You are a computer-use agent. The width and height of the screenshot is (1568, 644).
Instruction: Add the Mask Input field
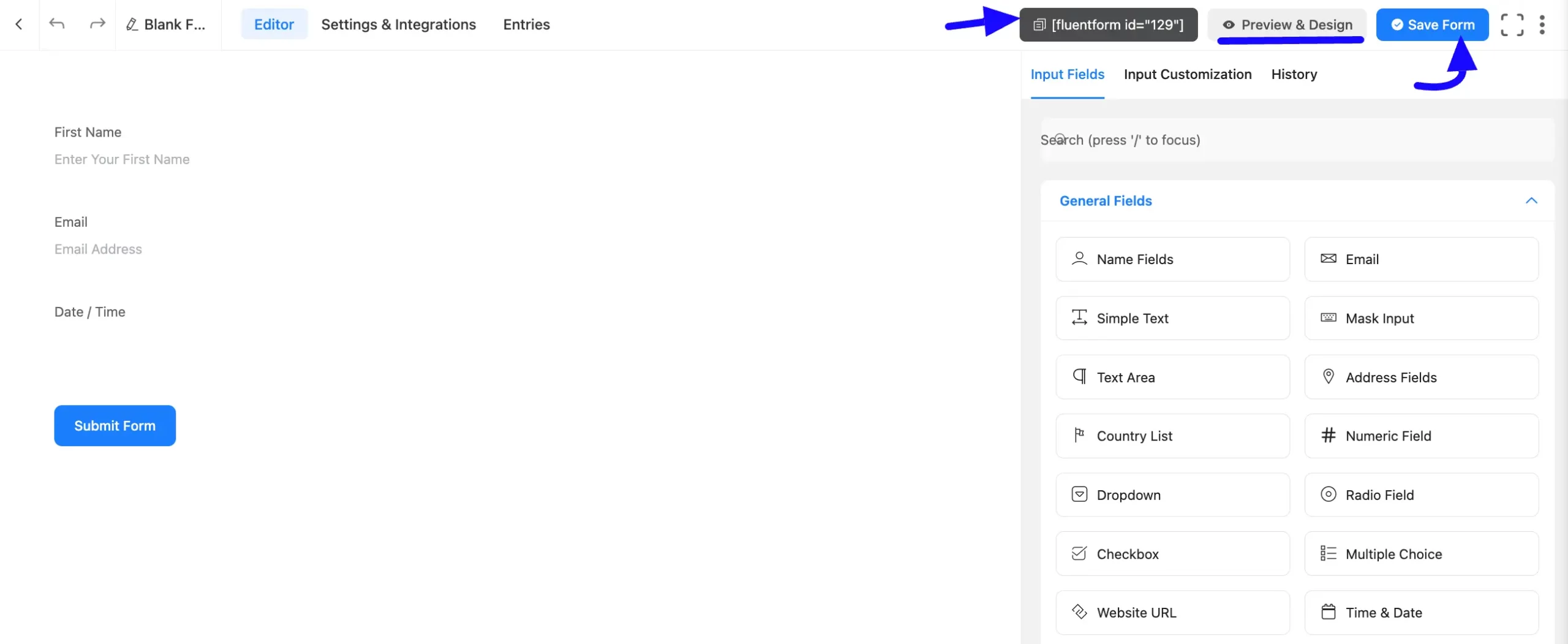[x=1421, y=318]
